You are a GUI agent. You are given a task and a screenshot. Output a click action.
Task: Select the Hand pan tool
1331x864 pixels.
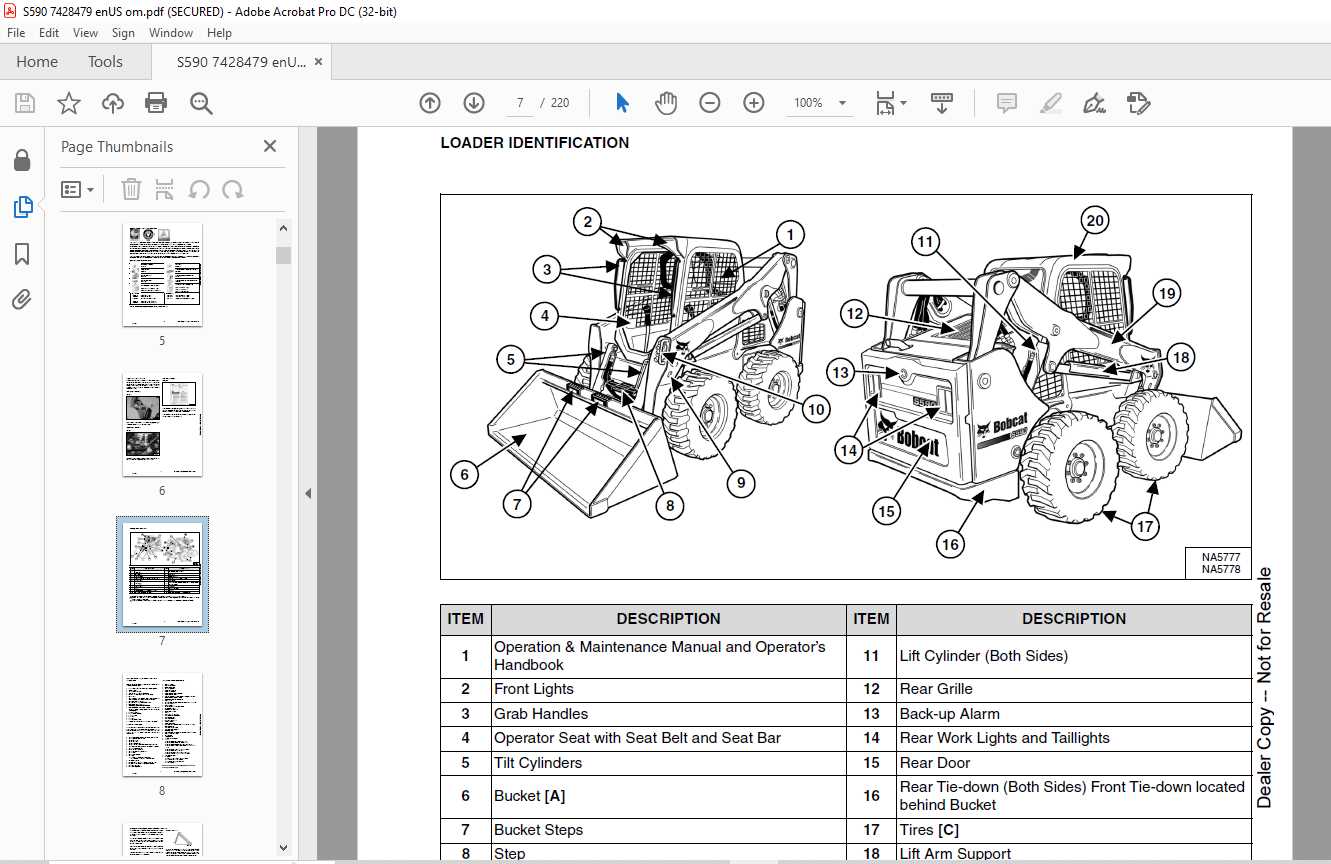(666, 103)
